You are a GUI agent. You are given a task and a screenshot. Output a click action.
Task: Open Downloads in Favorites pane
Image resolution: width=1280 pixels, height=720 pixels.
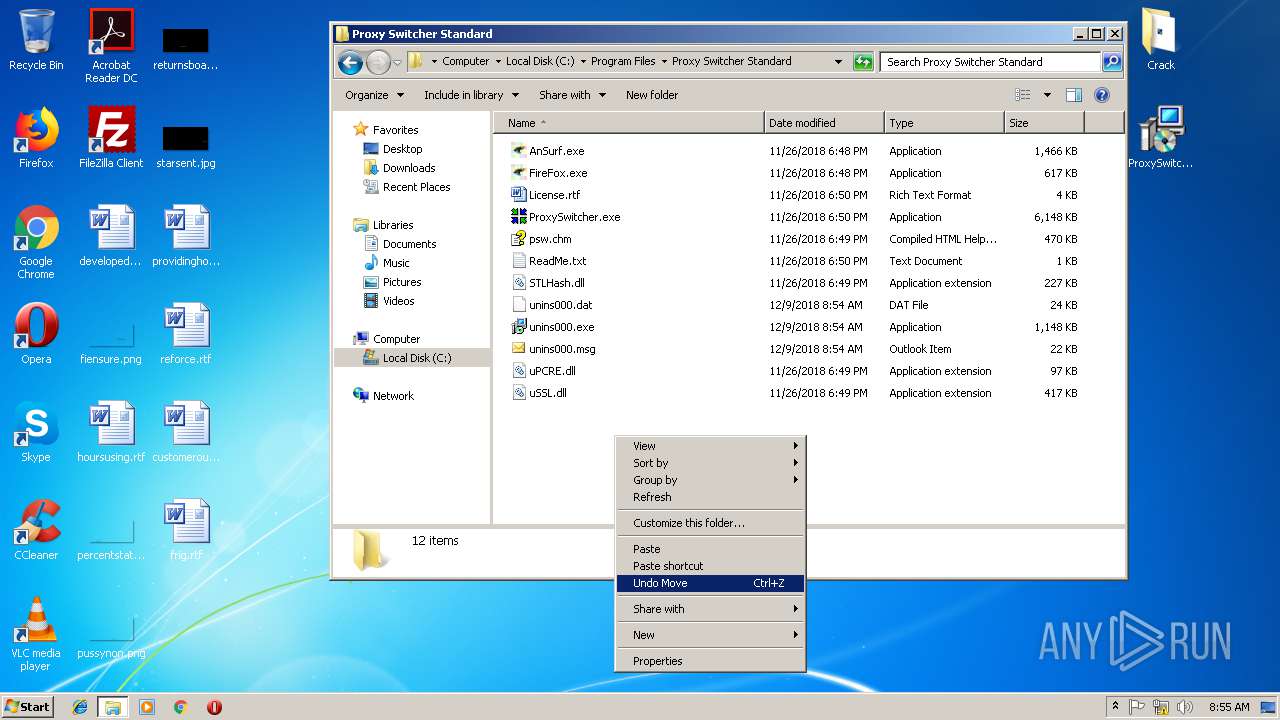[409, 168]
